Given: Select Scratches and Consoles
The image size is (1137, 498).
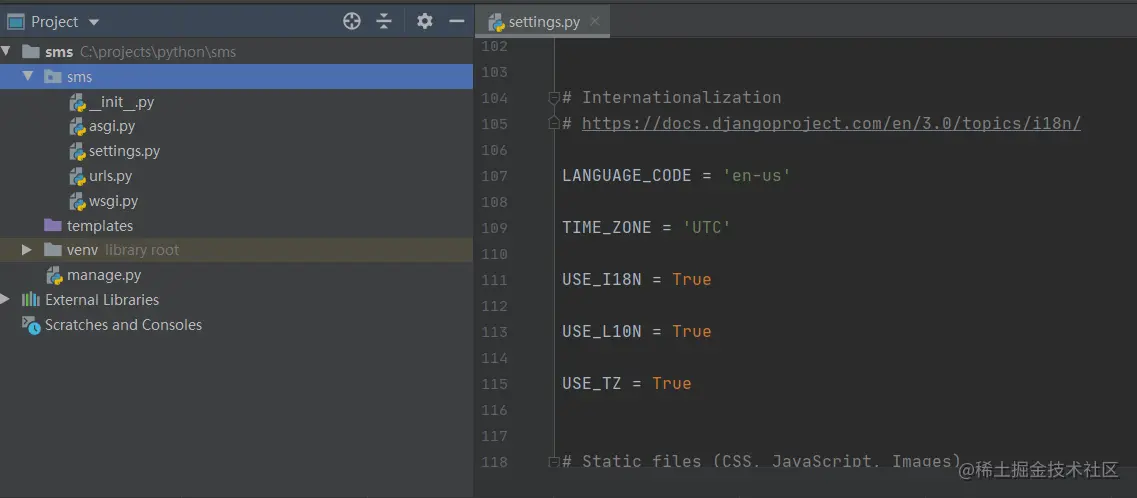Looking at the screenshot, I should (123, 325).
